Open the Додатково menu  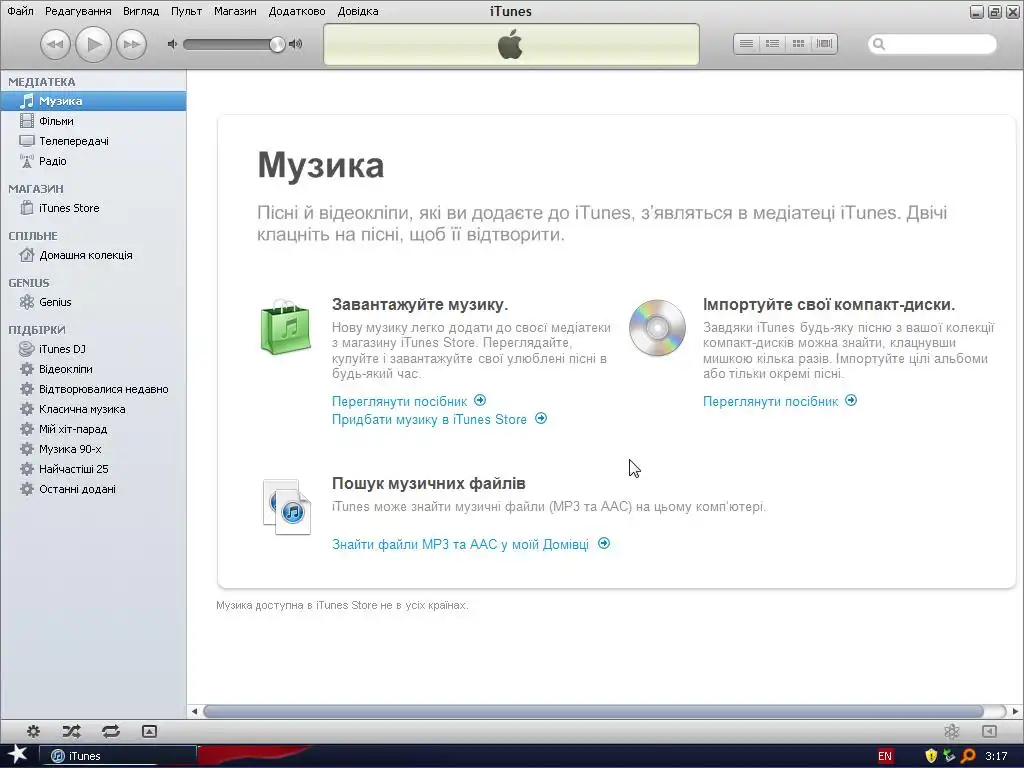[296, 11]
